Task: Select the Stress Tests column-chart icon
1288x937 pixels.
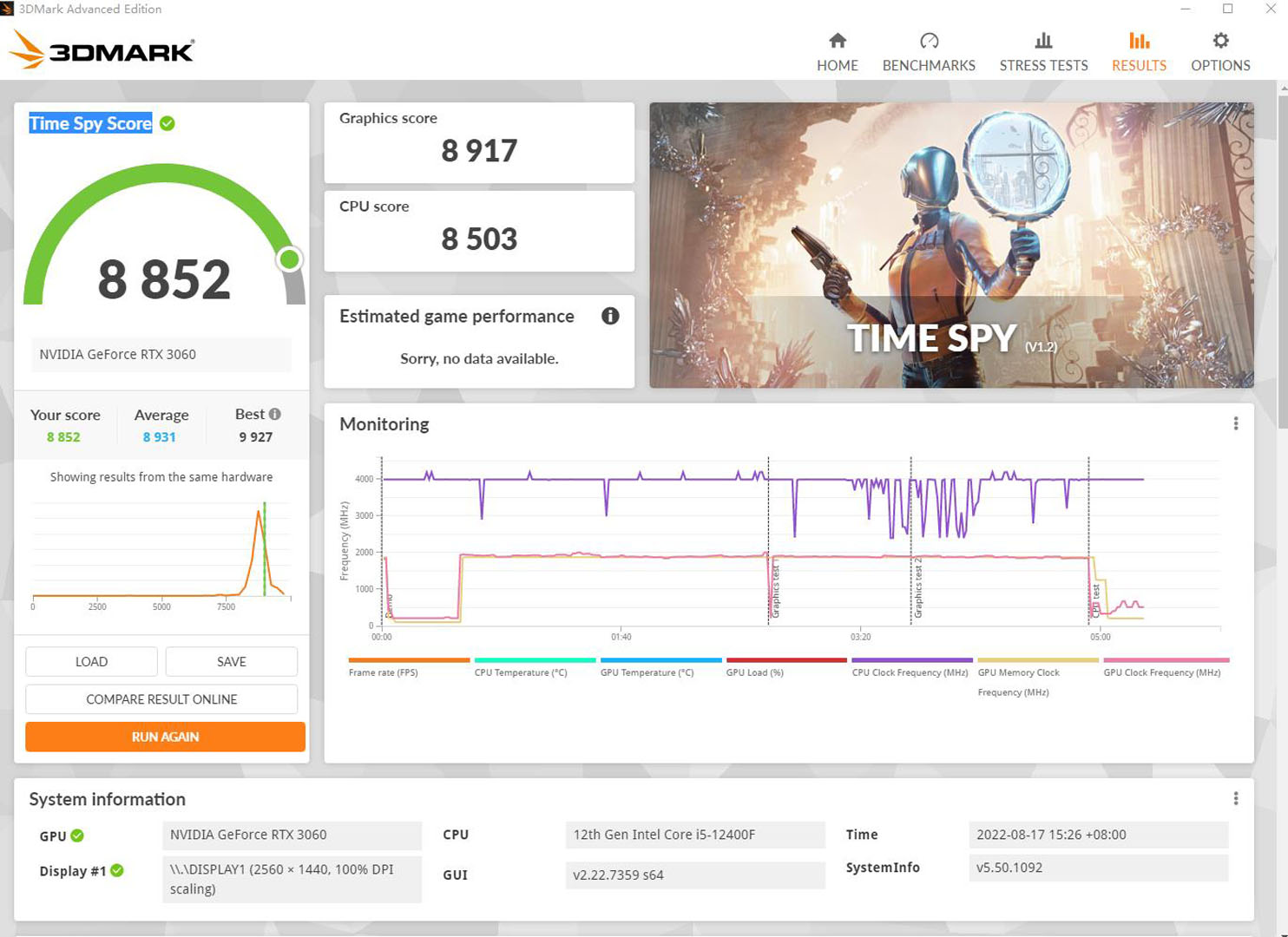Action: 1043,40
